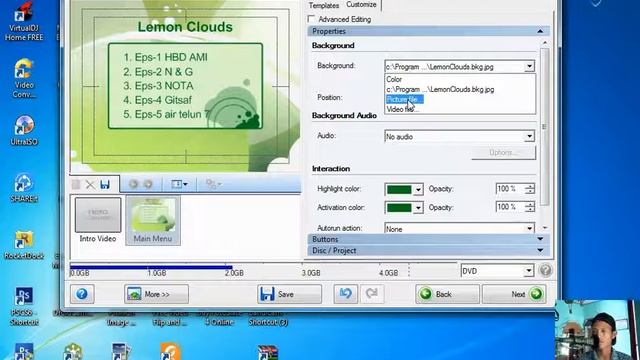Click the Back button
The height and width of the screenshot is (360, 640).
[x=447, y=294]
